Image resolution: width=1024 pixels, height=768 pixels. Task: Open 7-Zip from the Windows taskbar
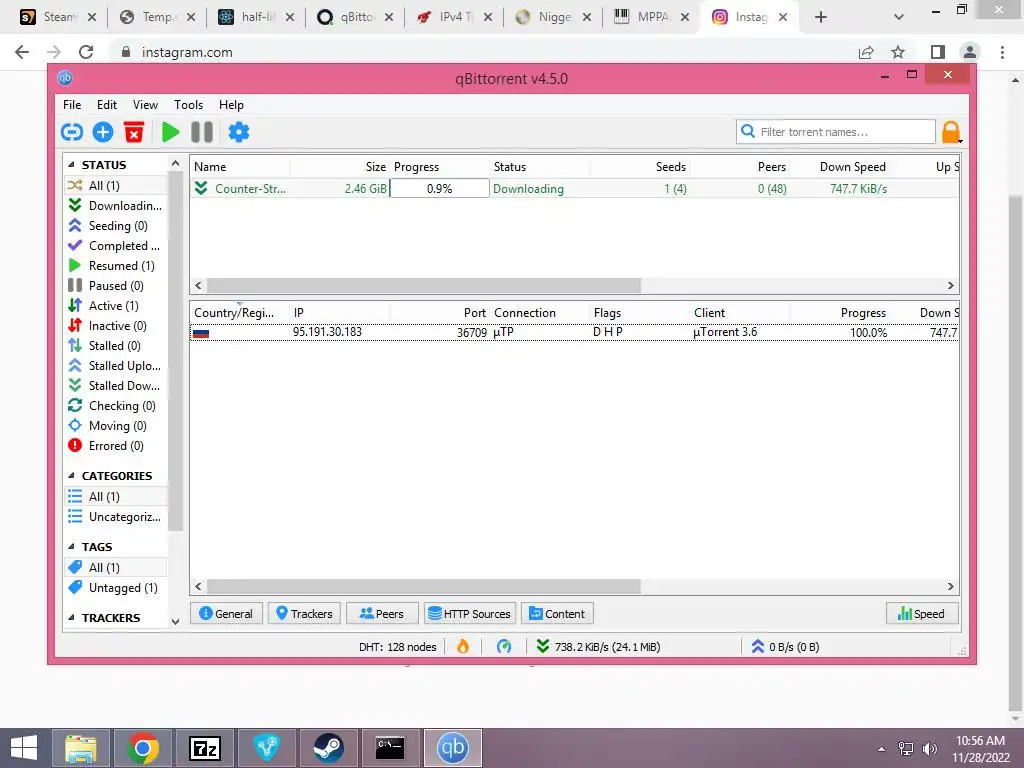pos(205,748)
